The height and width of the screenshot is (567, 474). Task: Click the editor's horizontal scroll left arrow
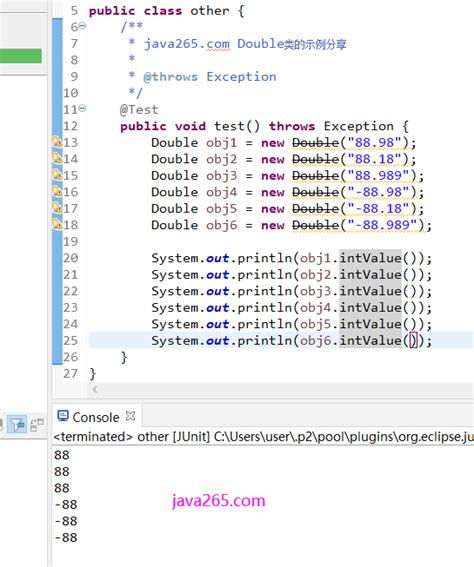95,389
